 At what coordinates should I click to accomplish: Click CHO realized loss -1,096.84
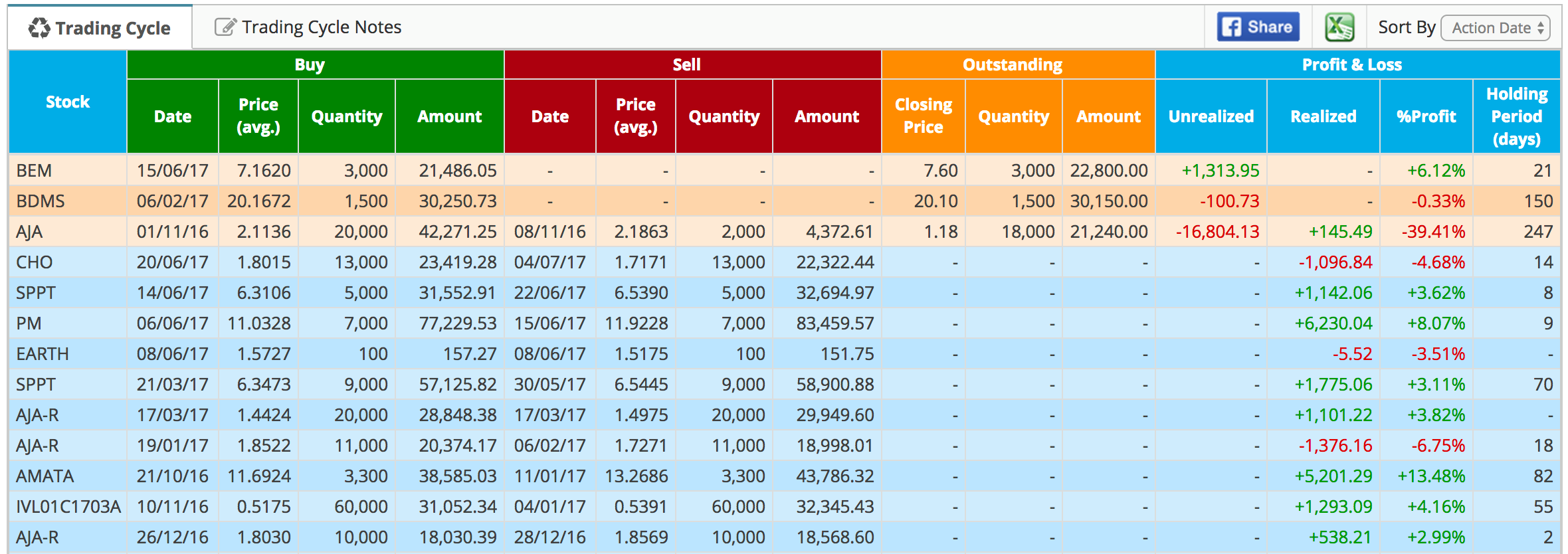(x=1335, y=262)
